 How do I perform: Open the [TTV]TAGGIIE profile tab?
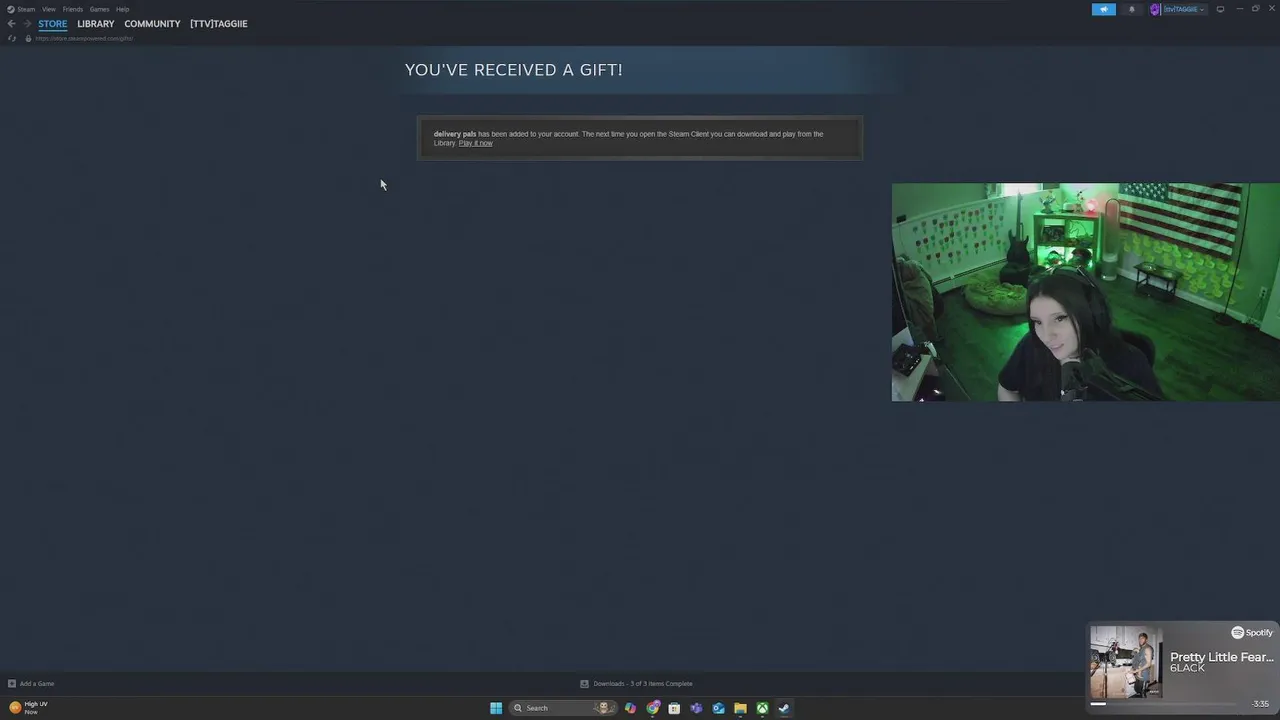(219, 24)
